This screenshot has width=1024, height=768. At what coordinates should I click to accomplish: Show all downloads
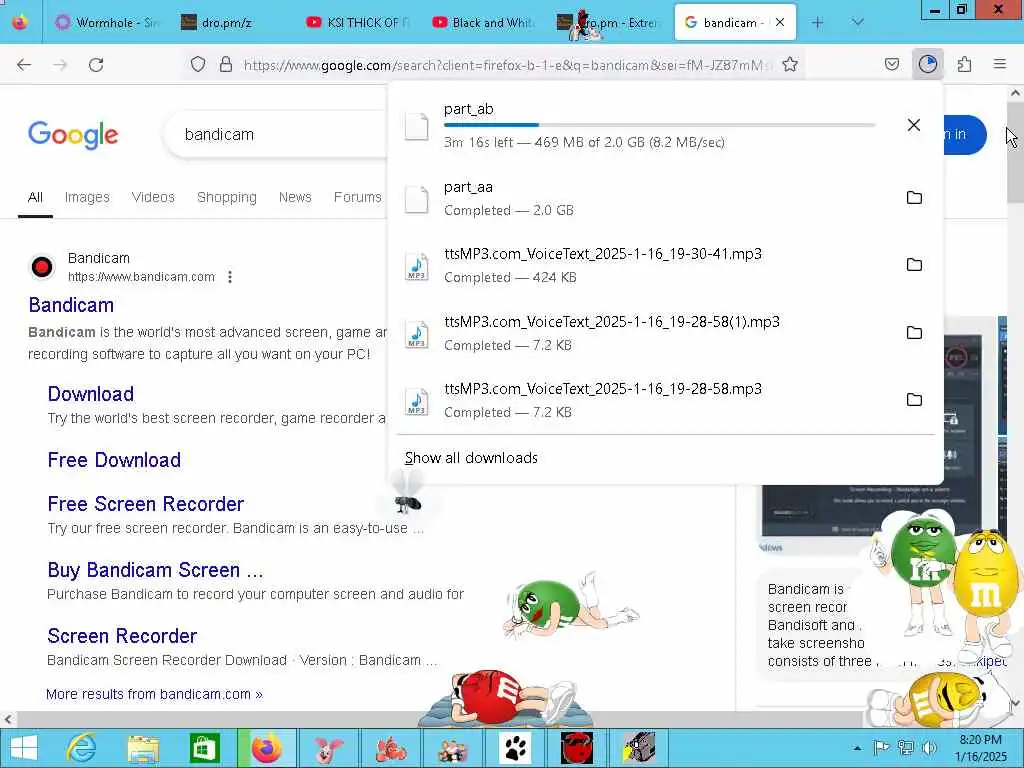coord(471,458)
